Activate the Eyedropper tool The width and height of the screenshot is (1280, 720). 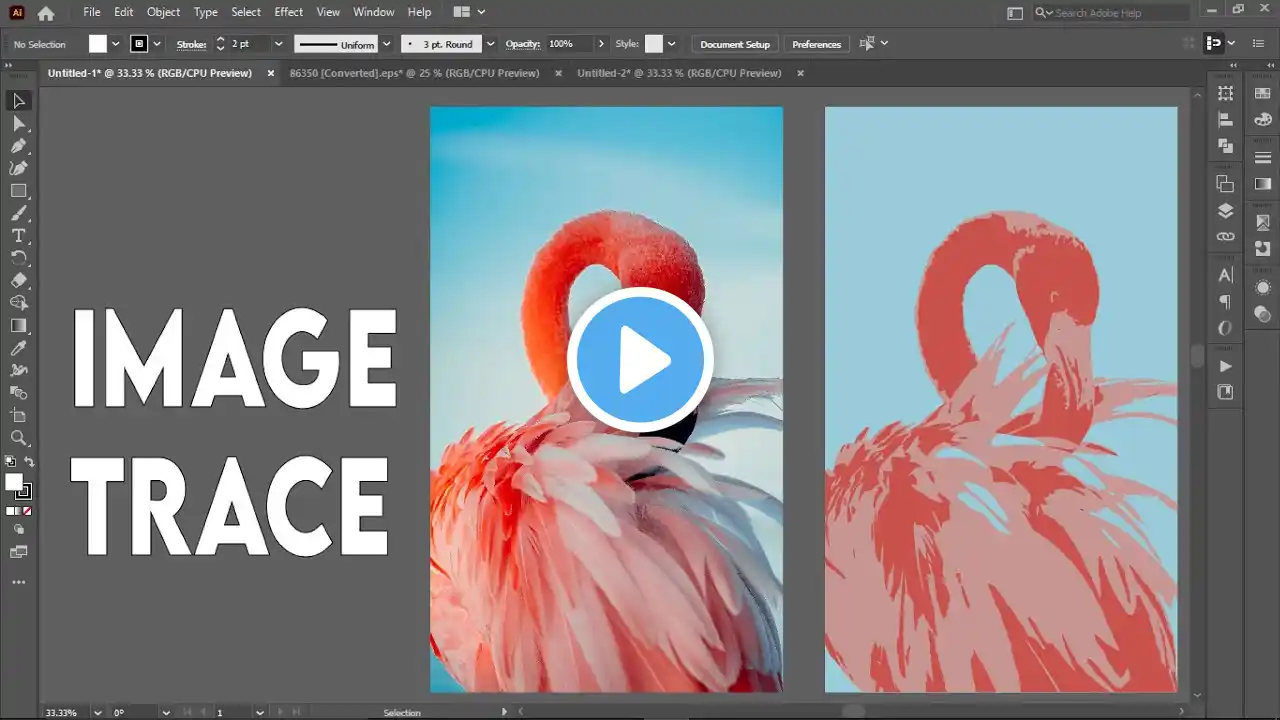tap(18, 348)
